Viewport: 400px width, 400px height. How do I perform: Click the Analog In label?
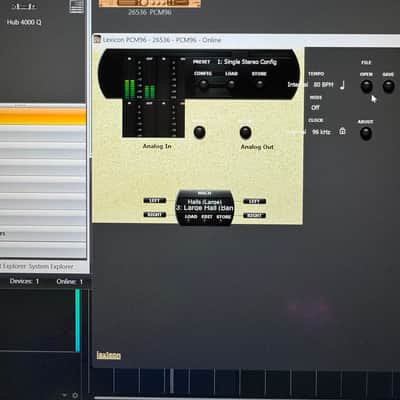click(157, 146)
